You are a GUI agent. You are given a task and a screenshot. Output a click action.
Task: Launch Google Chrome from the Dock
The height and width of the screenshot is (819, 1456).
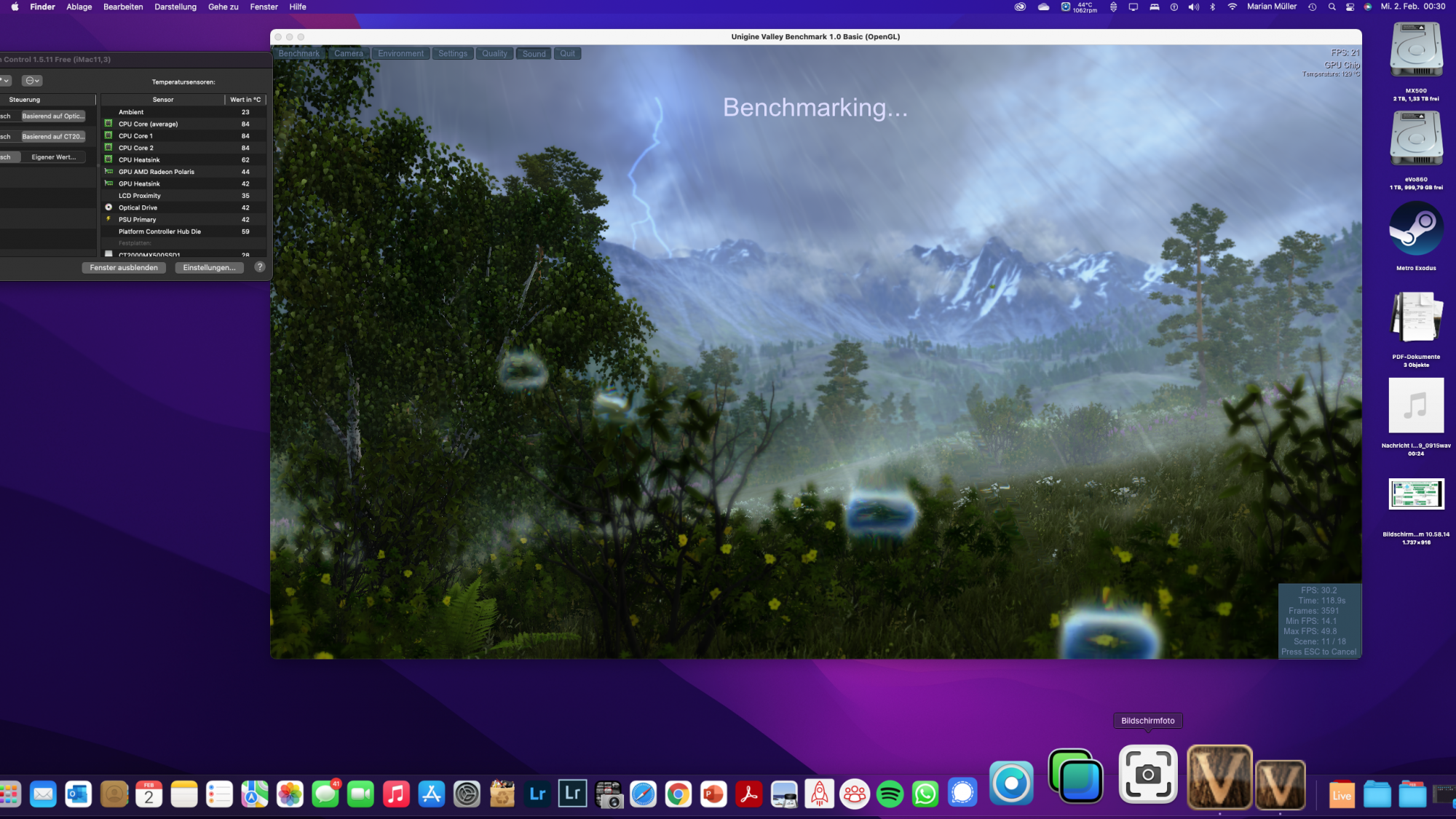678,794
